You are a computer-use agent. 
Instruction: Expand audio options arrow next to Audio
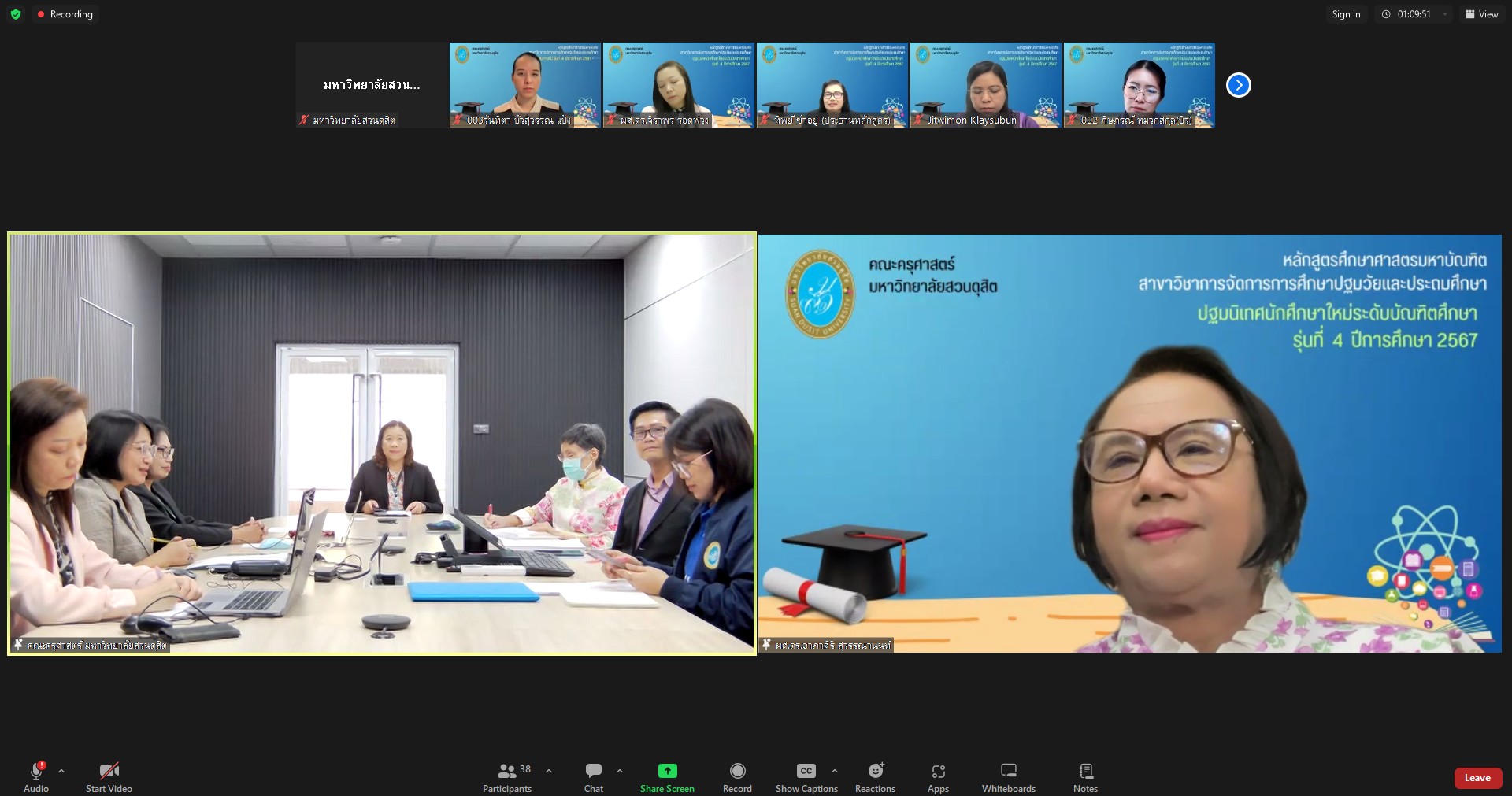point(61,771)
